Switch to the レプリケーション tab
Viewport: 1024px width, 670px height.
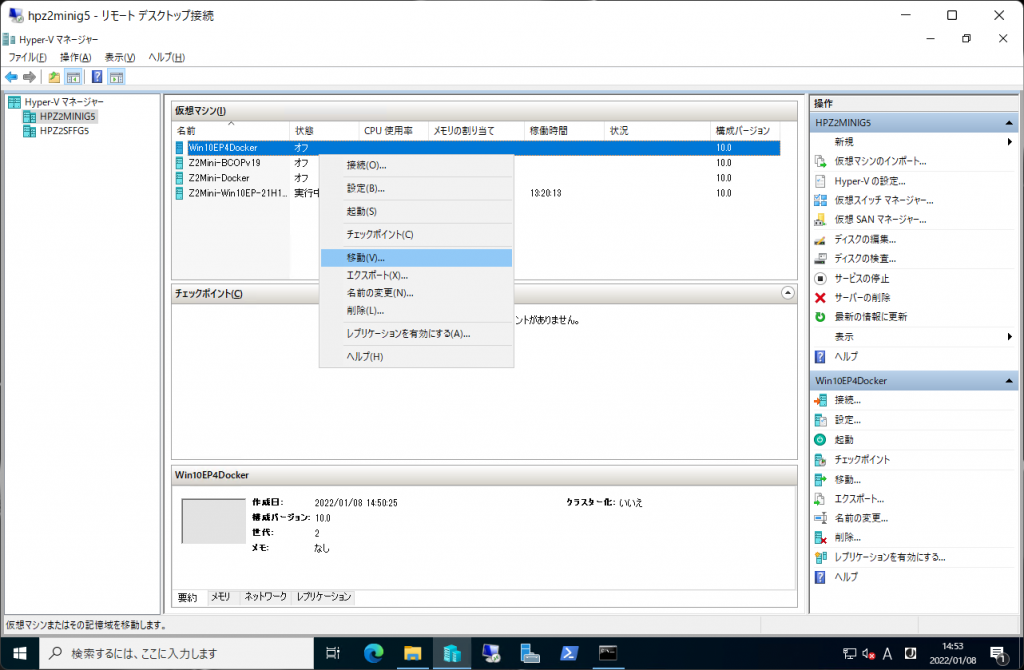(x=323, y=597)
